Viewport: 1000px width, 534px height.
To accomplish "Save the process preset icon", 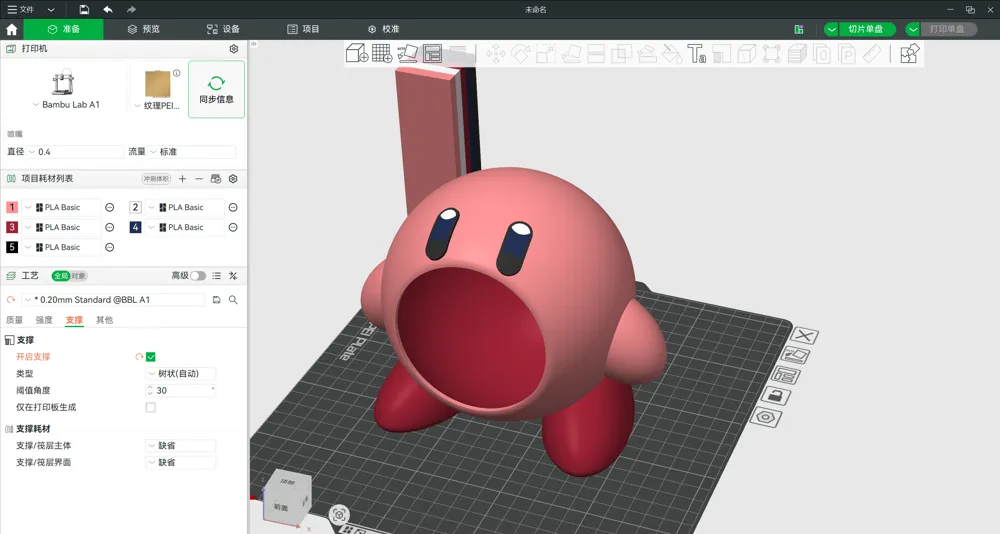I will tap(216, 300).
